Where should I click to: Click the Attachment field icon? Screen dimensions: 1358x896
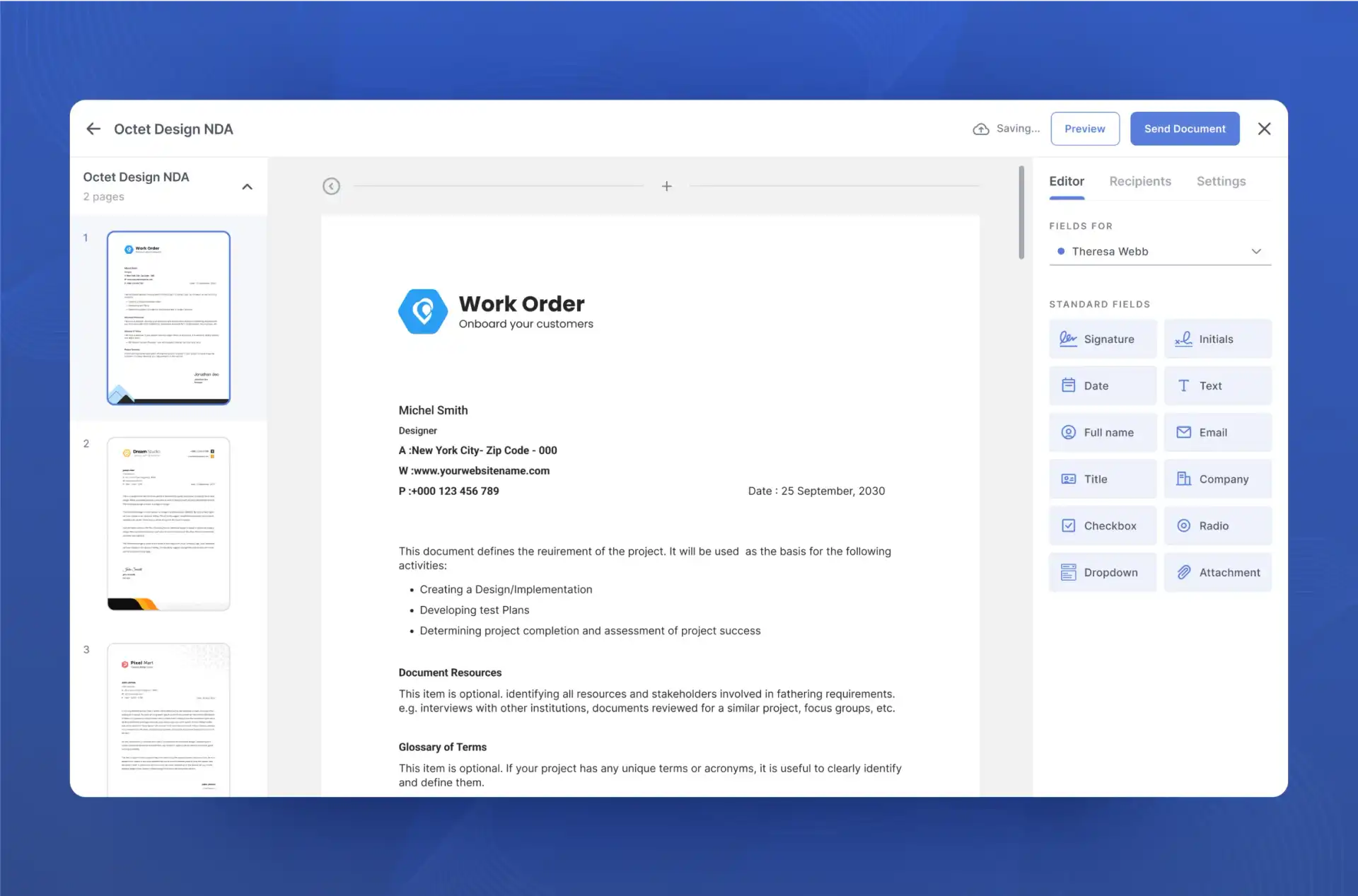coord(1184,571)
